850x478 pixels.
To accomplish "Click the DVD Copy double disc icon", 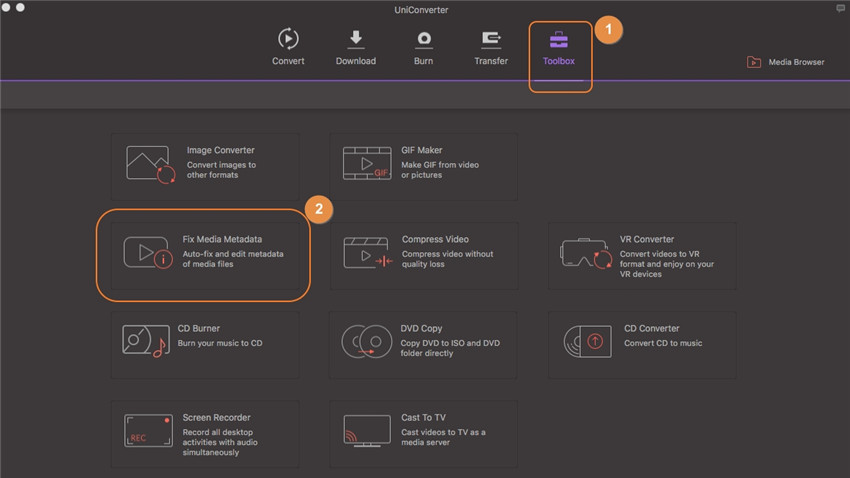I will [366, 342].
